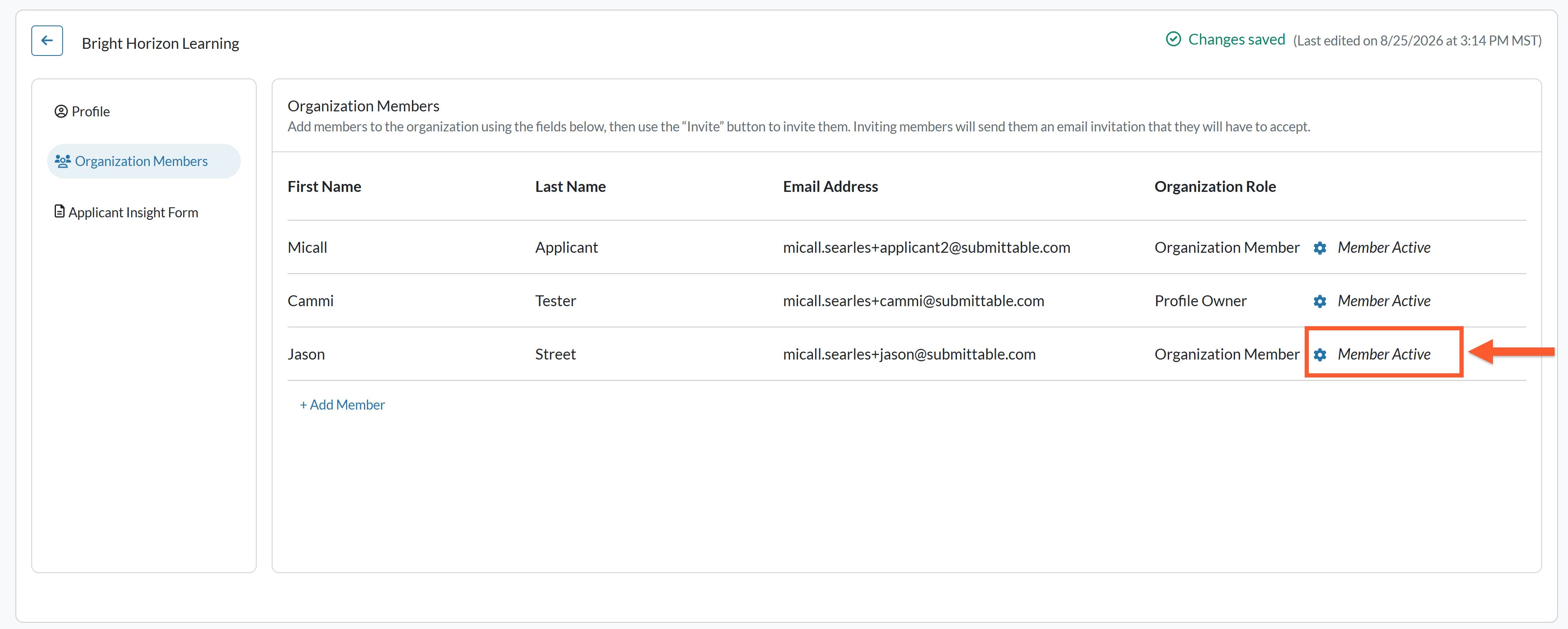Click the Profile person icon in sidebar
Screen dimensions: 1568x629
click(x=61, y=111)
